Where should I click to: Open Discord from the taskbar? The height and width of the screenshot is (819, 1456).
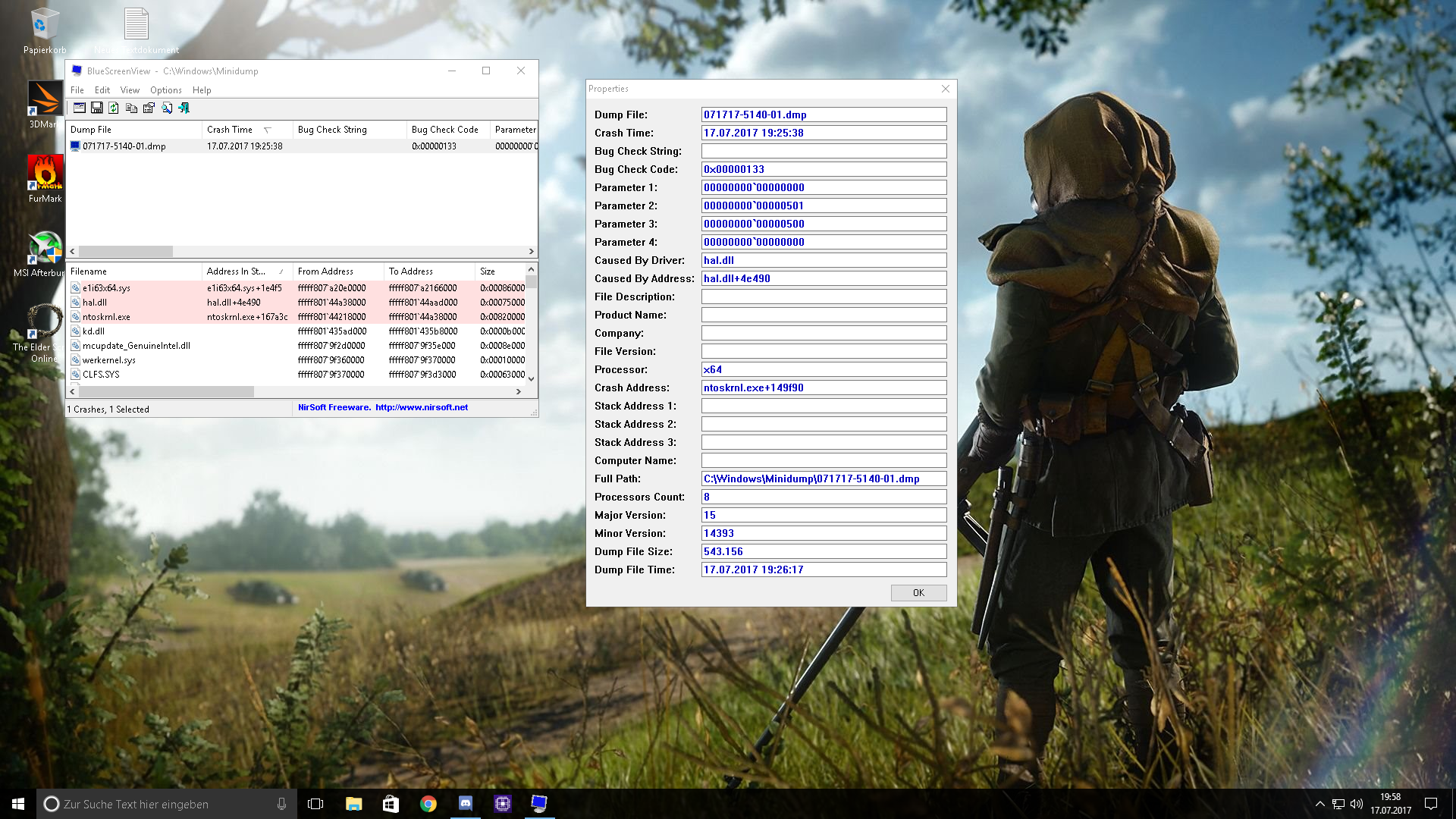[466, 804]
